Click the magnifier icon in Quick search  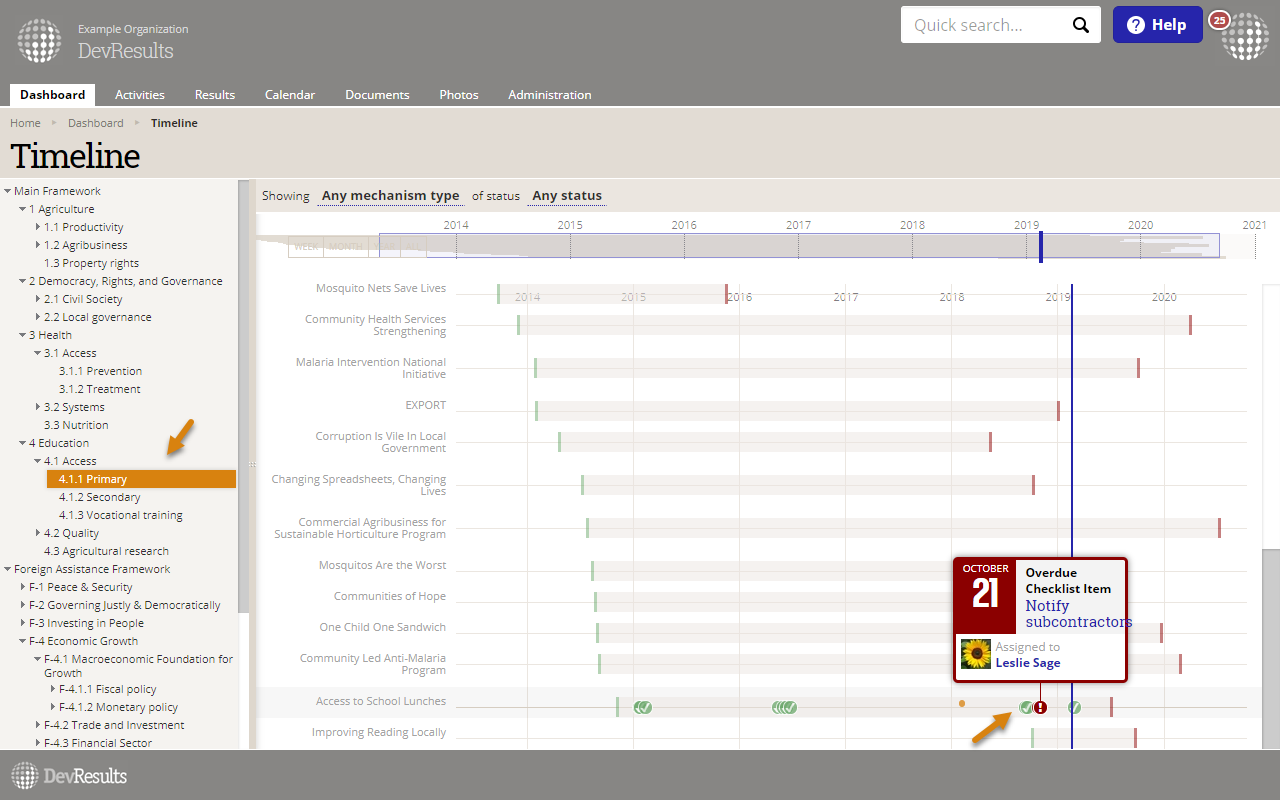(1080, 26)
